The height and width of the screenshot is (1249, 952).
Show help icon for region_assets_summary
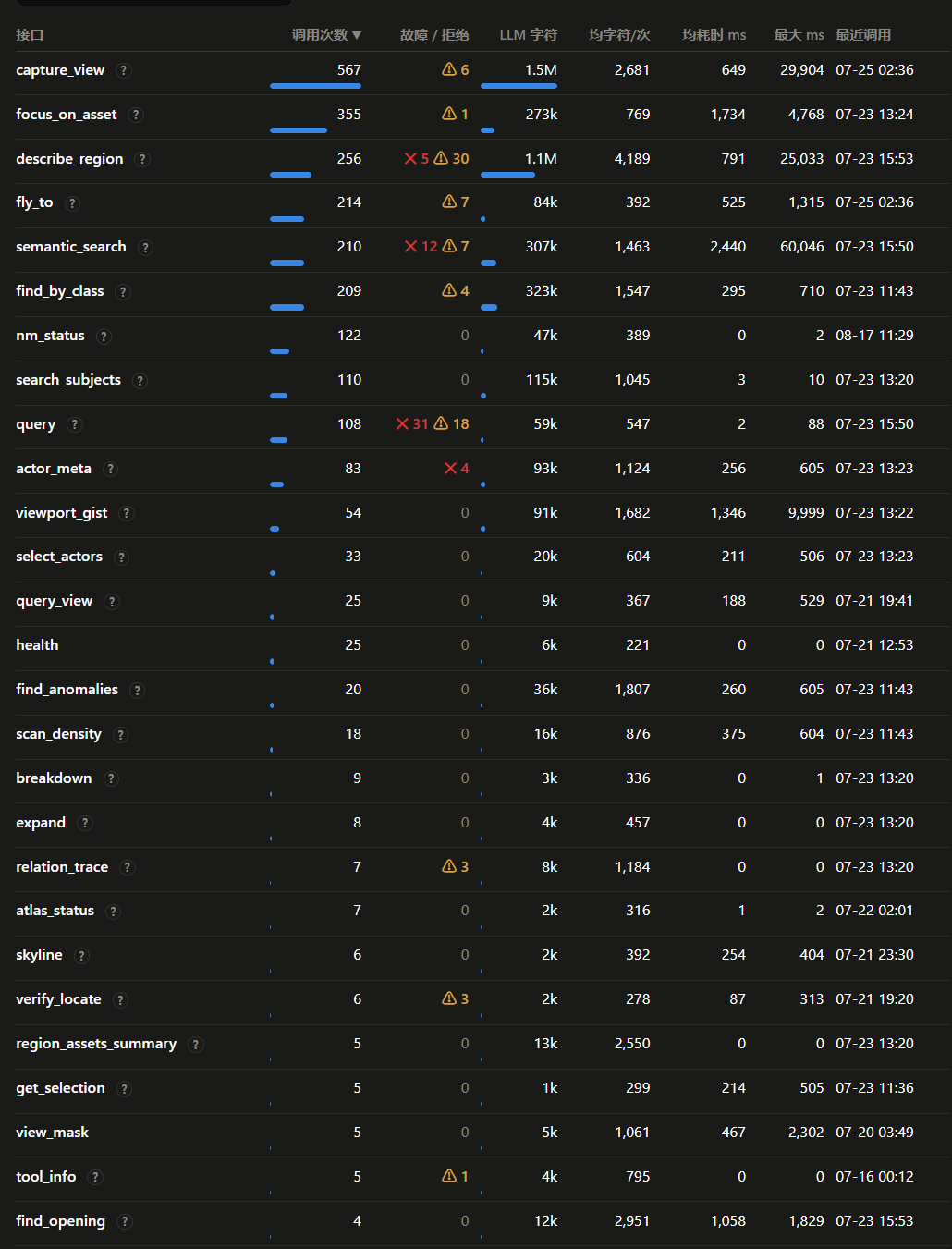click(195, 1045)
